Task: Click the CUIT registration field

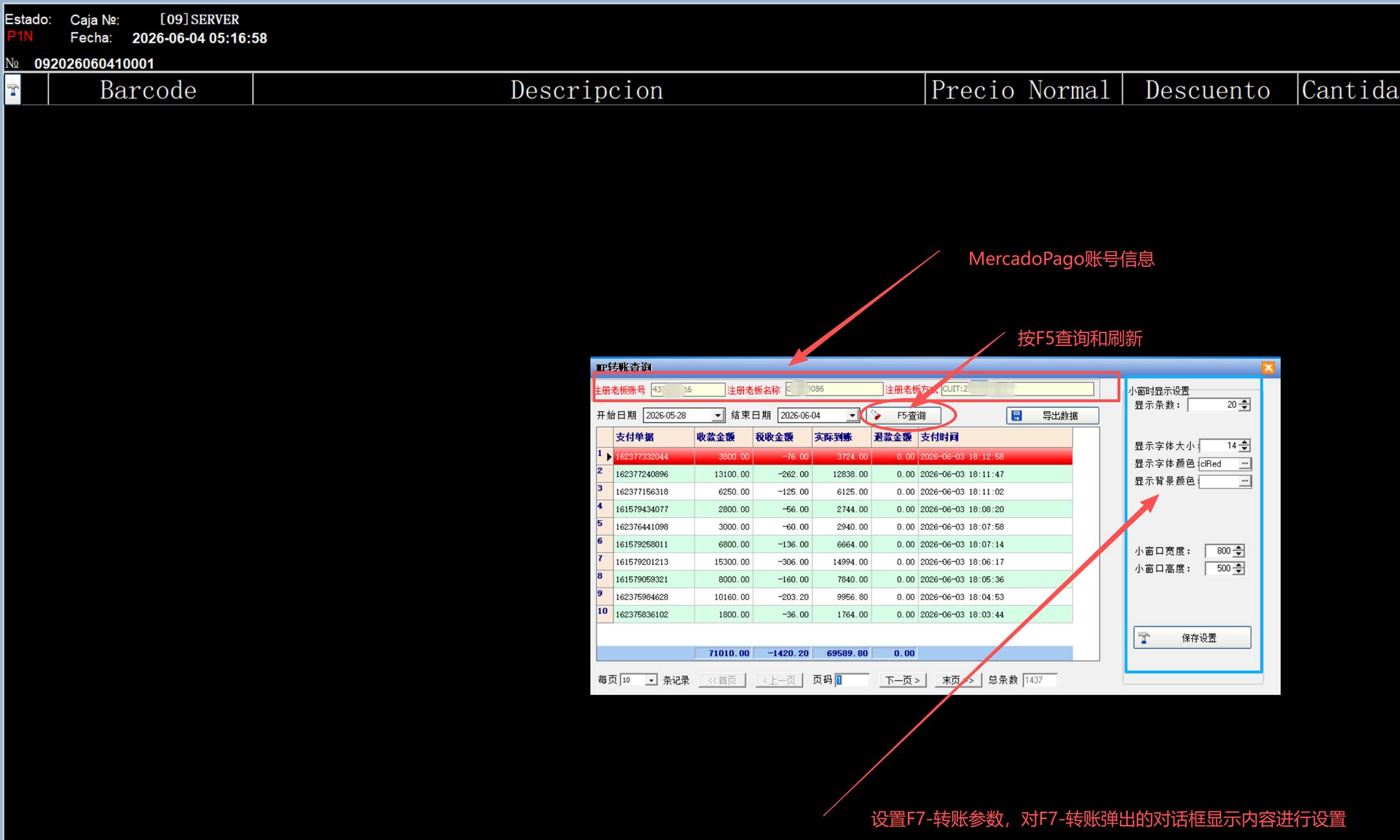Action: pos(1018,389)
